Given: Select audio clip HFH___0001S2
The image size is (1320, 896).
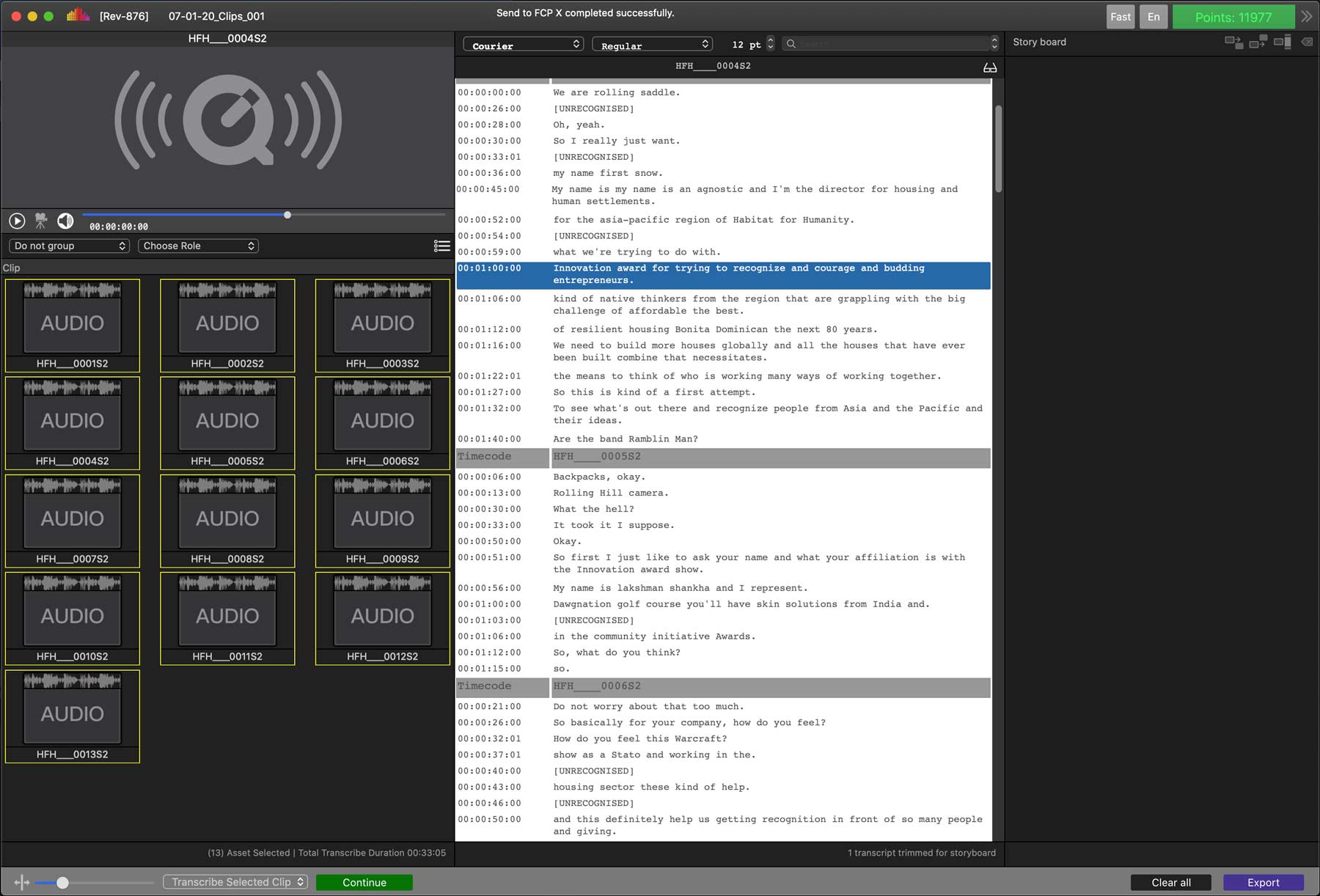Looking at the screenshot, I should (x=73, y=326).
